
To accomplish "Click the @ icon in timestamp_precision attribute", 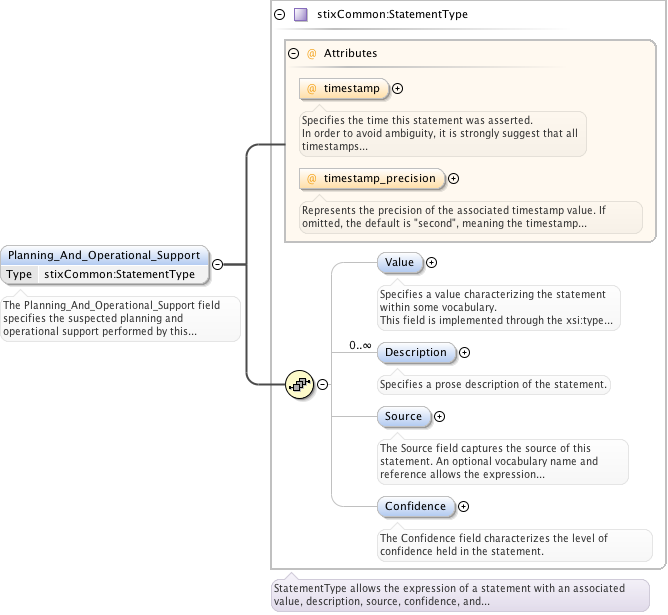I will 312,179.
